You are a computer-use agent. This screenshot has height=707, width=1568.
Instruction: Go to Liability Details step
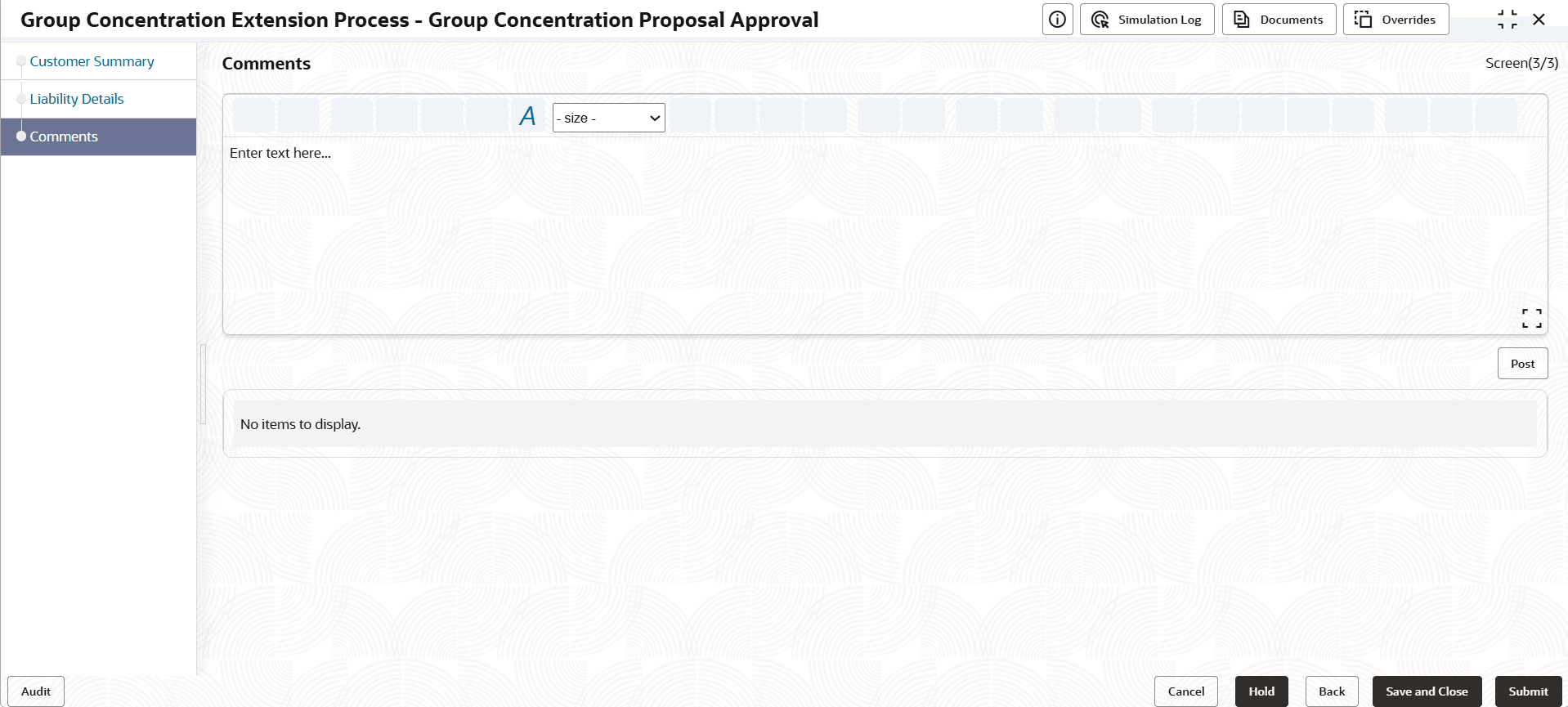point(77,99)
